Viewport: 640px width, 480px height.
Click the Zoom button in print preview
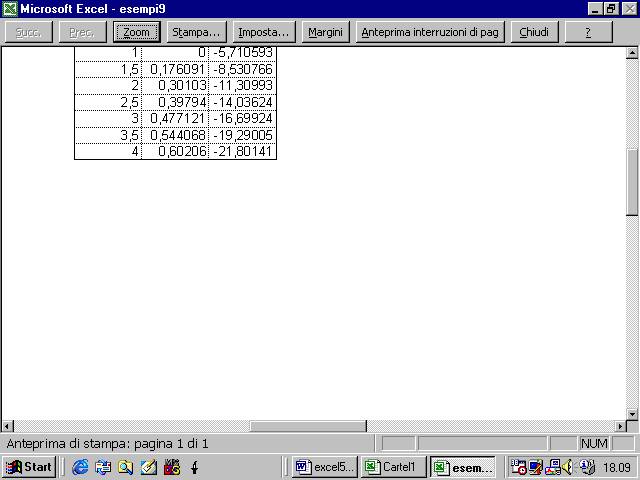coord(136,32)
